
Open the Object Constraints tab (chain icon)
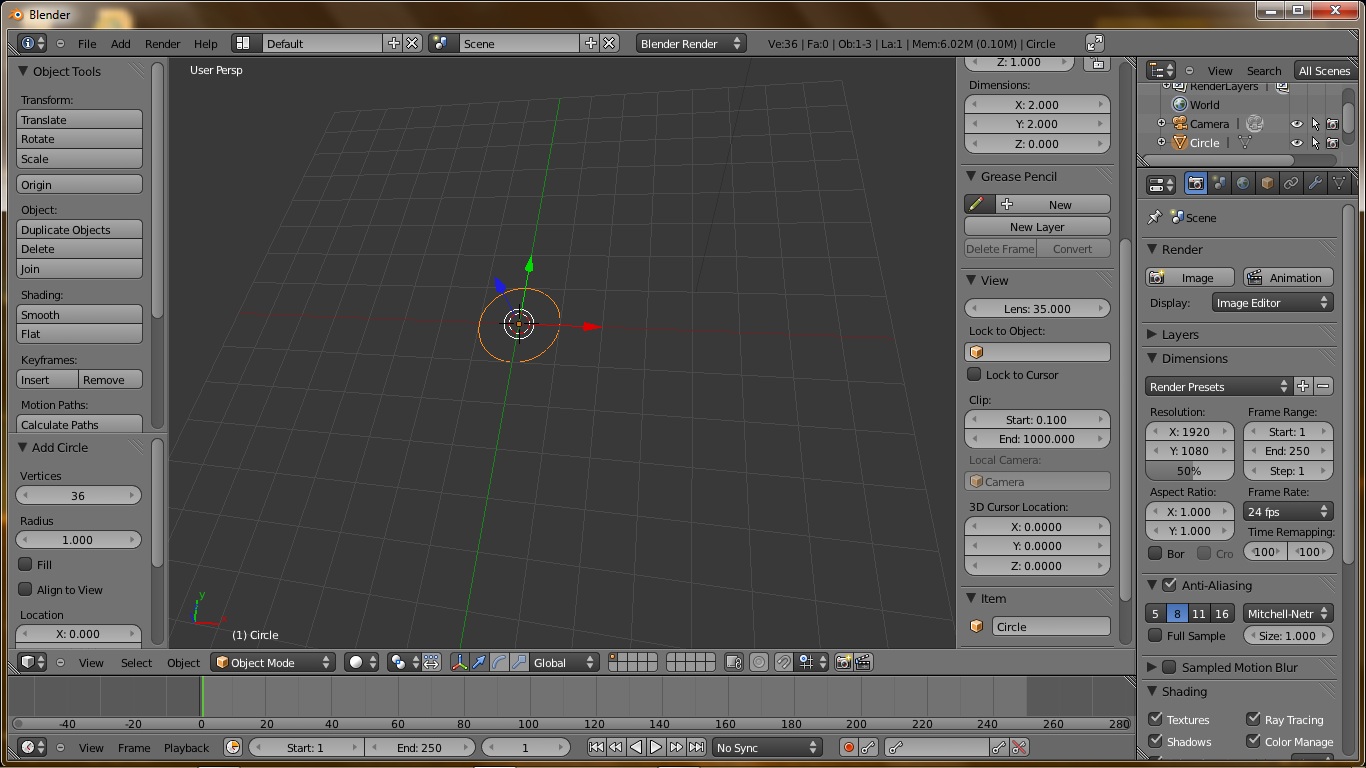click(x=1291, y=184)
